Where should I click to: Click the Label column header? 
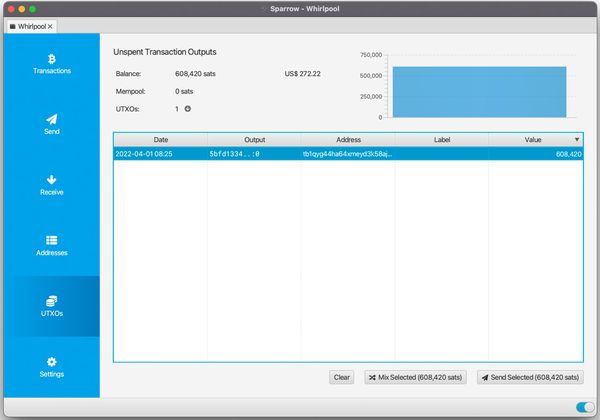point(441,140)
